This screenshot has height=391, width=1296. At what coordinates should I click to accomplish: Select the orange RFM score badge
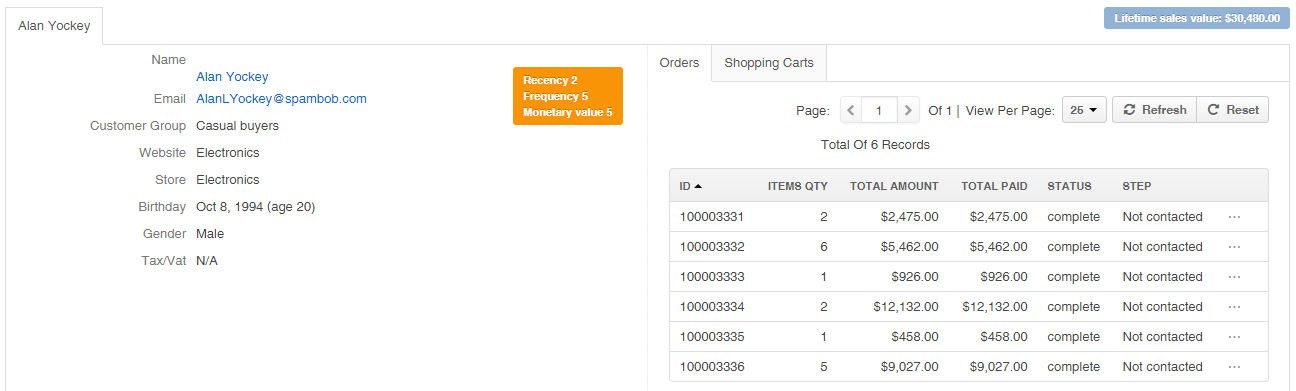pyautogui.click(x=568, y=96)
